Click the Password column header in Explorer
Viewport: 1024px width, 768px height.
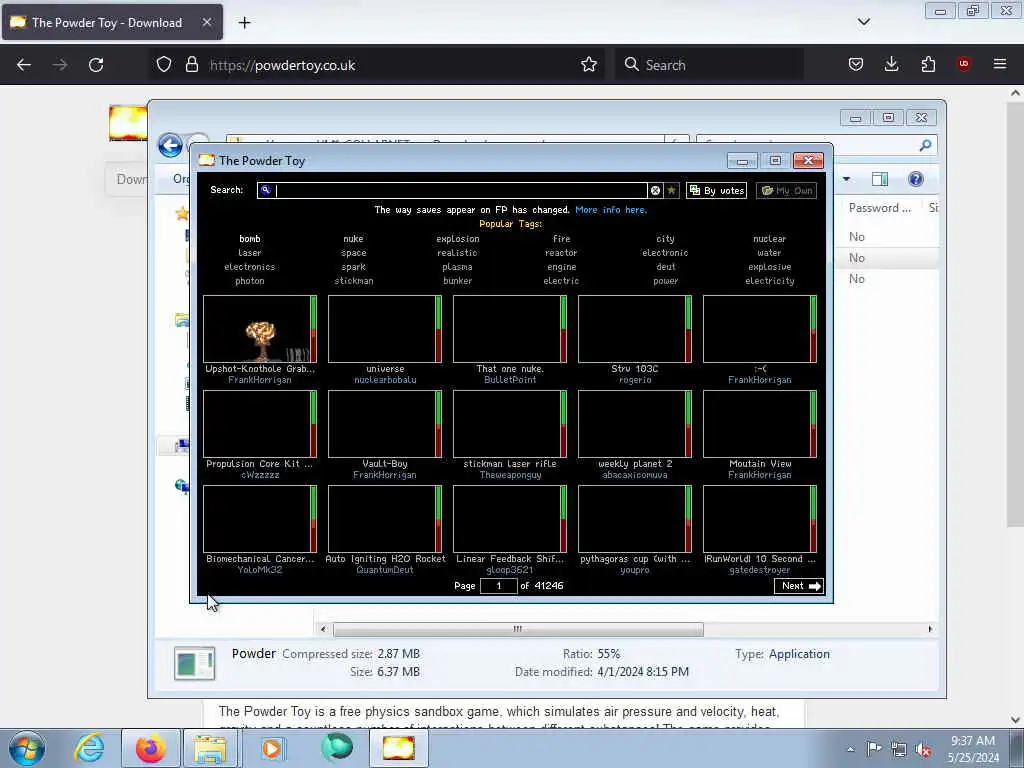pyautogui.click(x=879, y=208)
